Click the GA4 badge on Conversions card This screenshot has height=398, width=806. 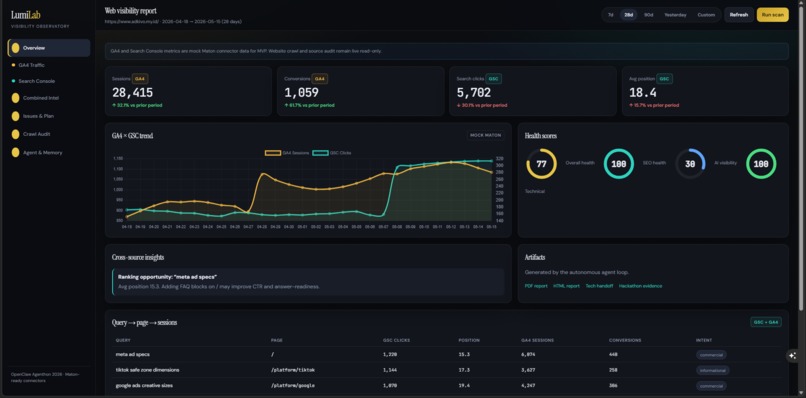click(x=320, y=79)
